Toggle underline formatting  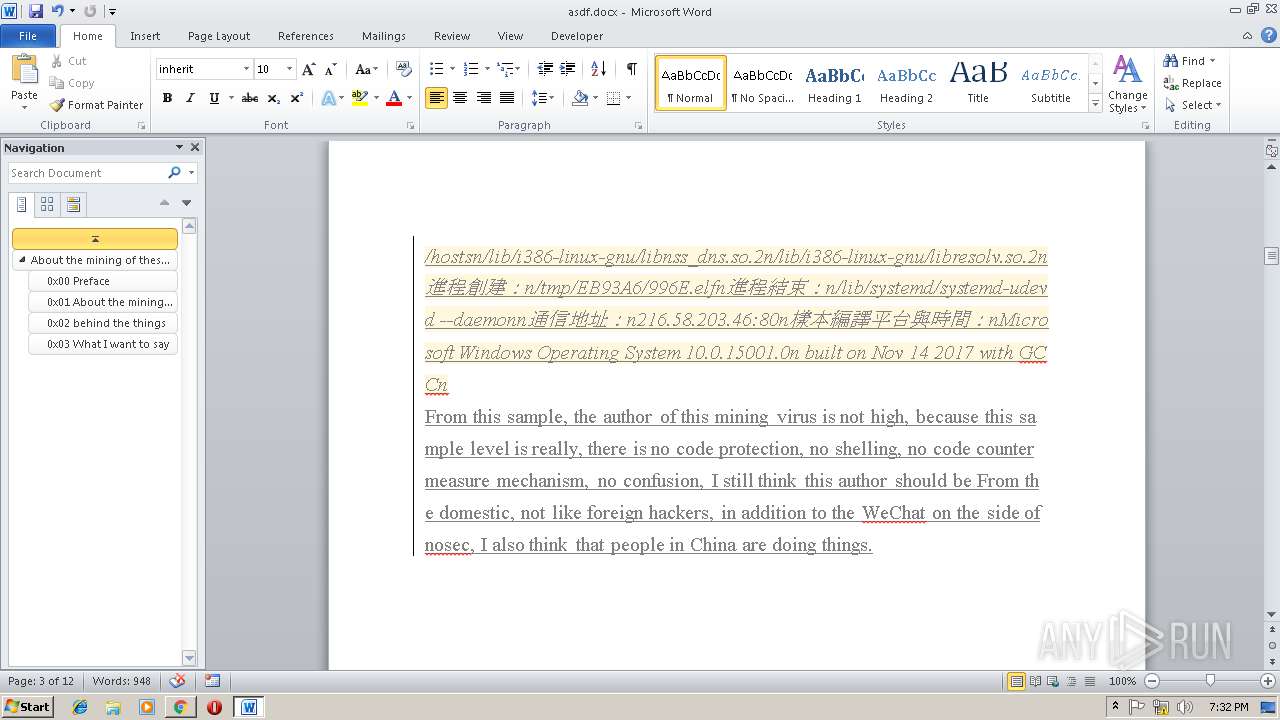[213, 98]
